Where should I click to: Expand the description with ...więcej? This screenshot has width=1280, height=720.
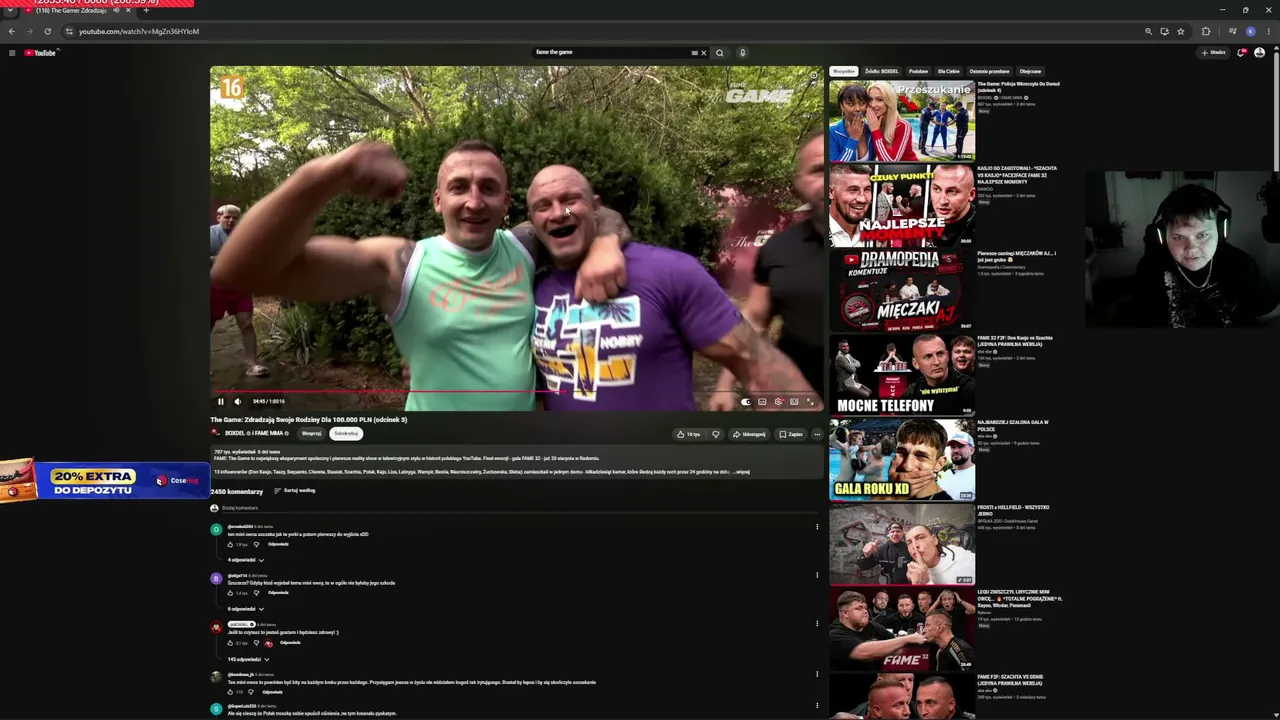(740, 472)
